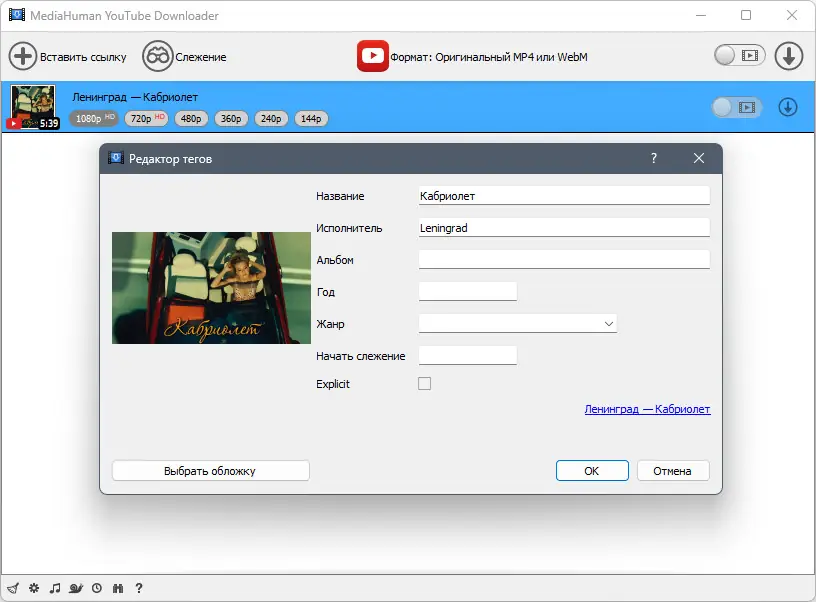Click the music note icon in status bar

(55, 588)
